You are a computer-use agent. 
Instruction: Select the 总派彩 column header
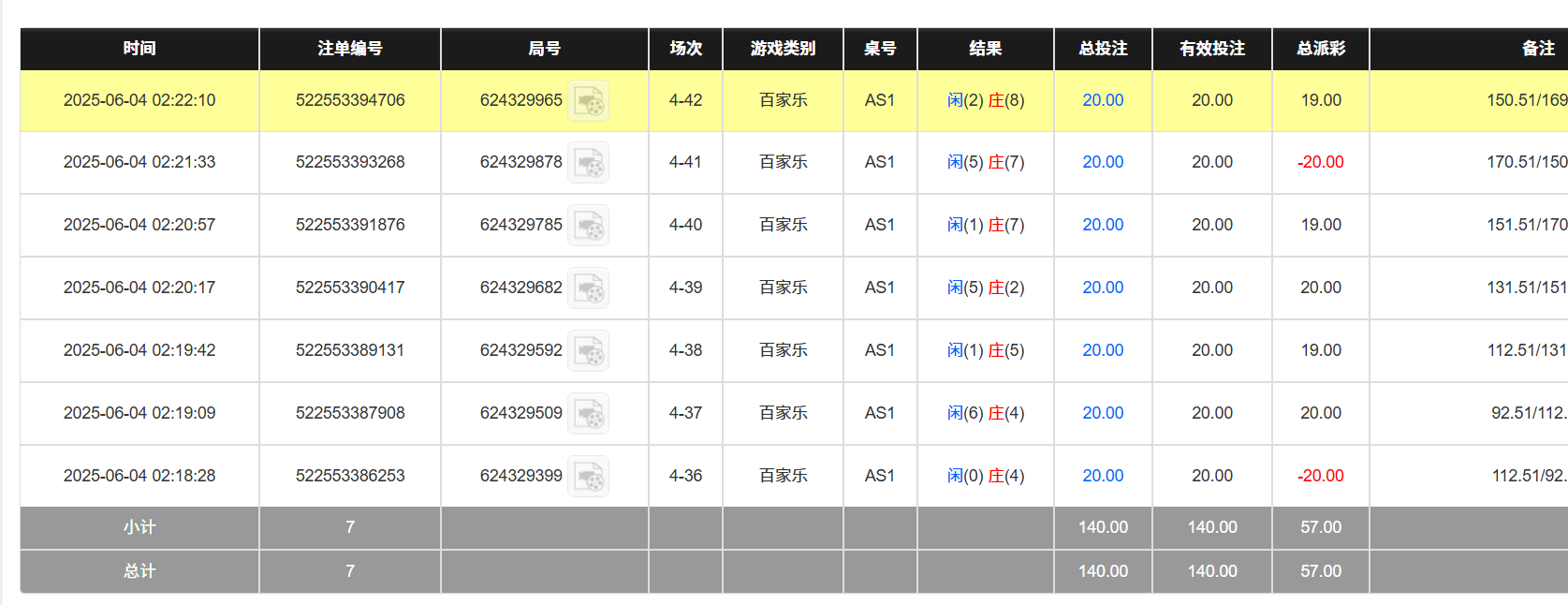(1321, 49)
